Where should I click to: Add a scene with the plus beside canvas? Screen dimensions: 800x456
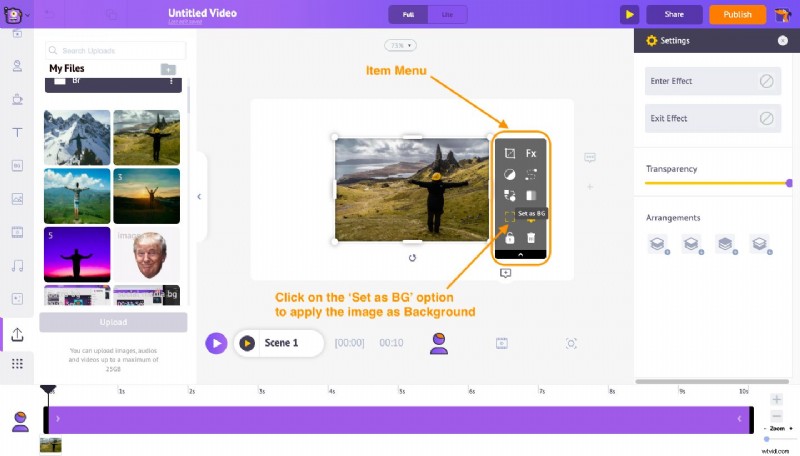point(590,187)
